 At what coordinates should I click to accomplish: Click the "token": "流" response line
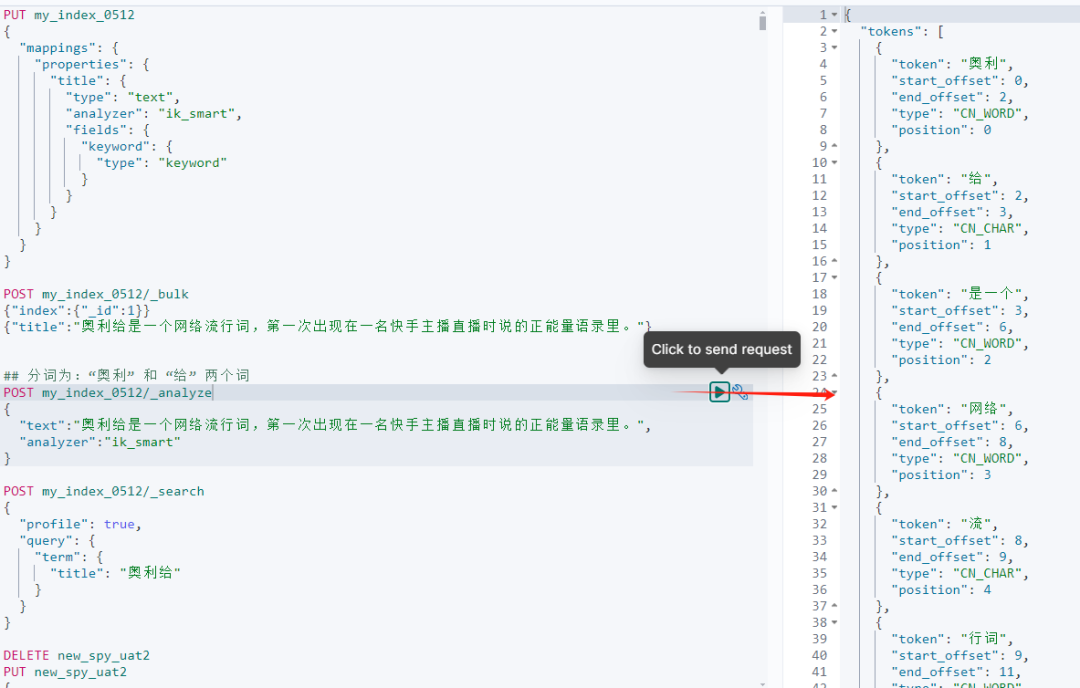[944, 524]
